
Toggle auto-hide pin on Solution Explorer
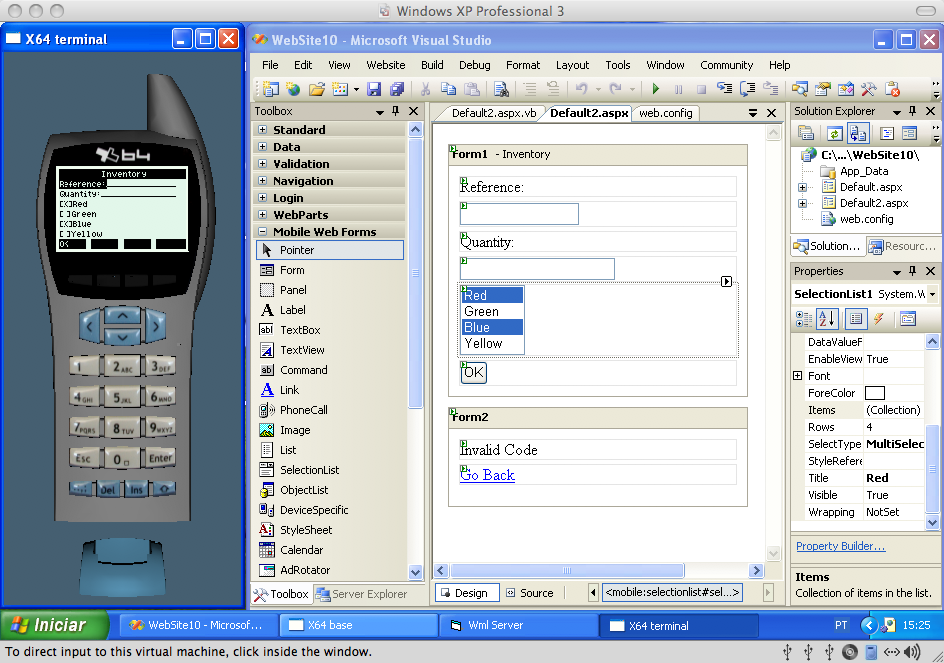pyautogui.click(x=913, y=111)
